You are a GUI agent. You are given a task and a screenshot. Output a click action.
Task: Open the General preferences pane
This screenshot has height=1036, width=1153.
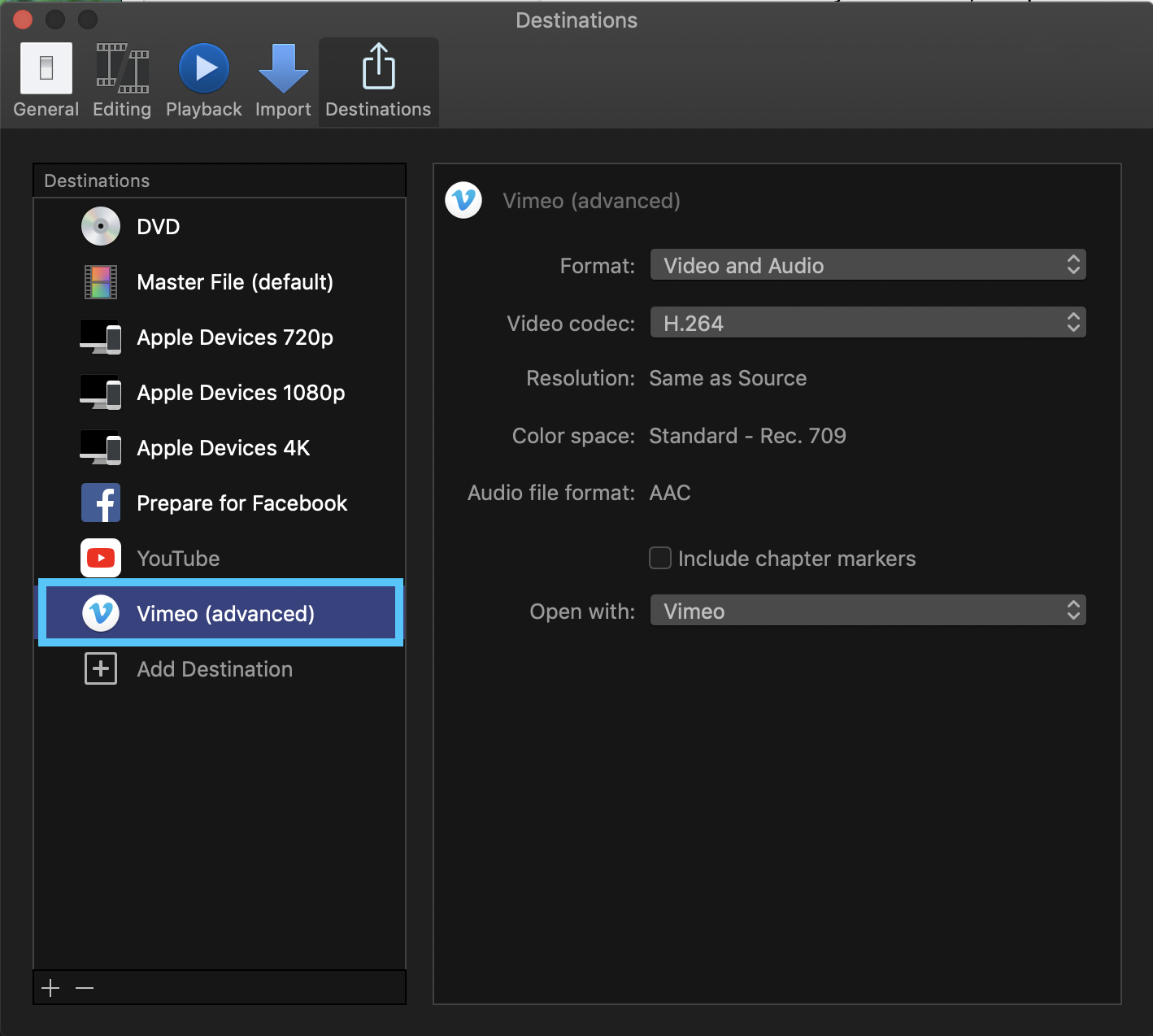(46, 81)
